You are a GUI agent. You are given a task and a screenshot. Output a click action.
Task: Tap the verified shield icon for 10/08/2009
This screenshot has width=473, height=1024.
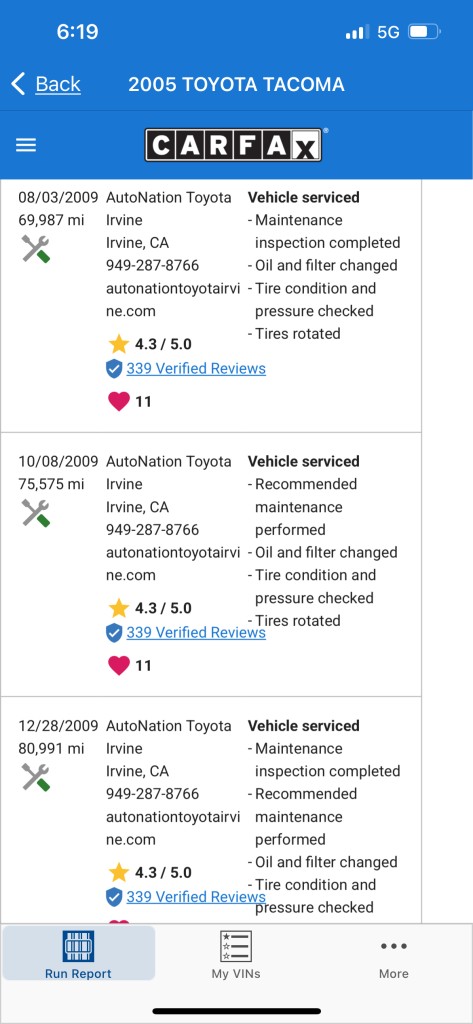point(114,632)
